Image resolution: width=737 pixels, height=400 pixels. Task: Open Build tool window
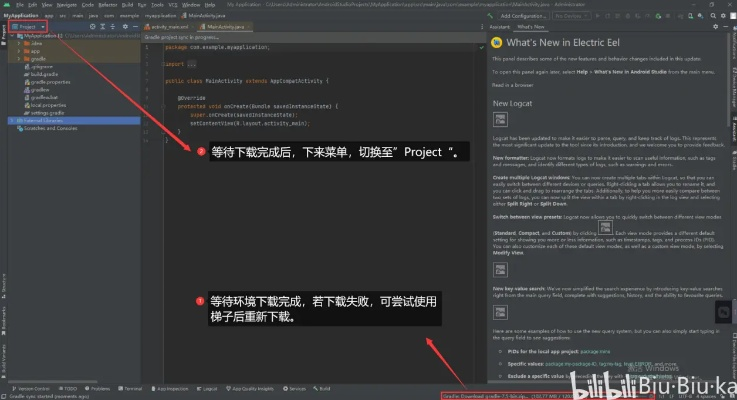pyautogui.click(x=322, y=389)
